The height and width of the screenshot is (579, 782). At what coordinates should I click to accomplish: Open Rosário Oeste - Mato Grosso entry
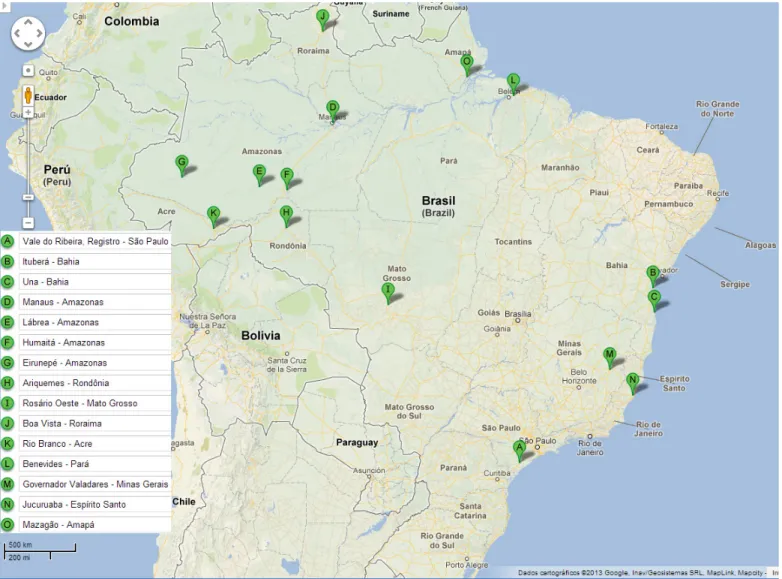pyautogui.click(x=95, y=403)
